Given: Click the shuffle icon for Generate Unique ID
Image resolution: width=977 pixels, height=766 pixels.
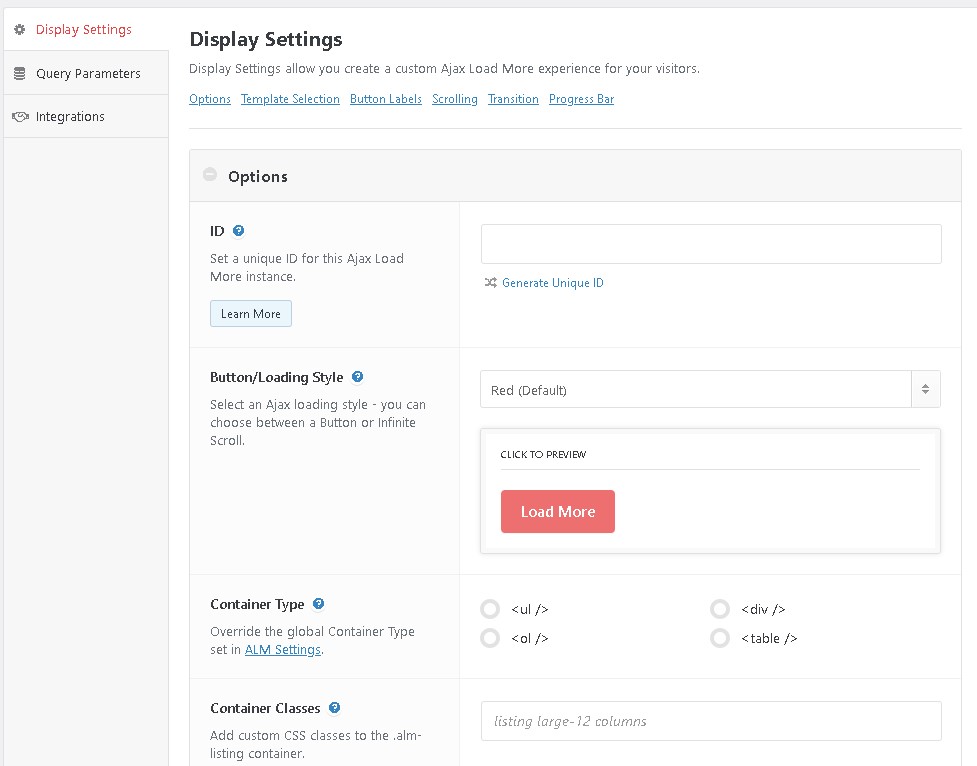Looking at the screenshot, I should pos(490,283).
